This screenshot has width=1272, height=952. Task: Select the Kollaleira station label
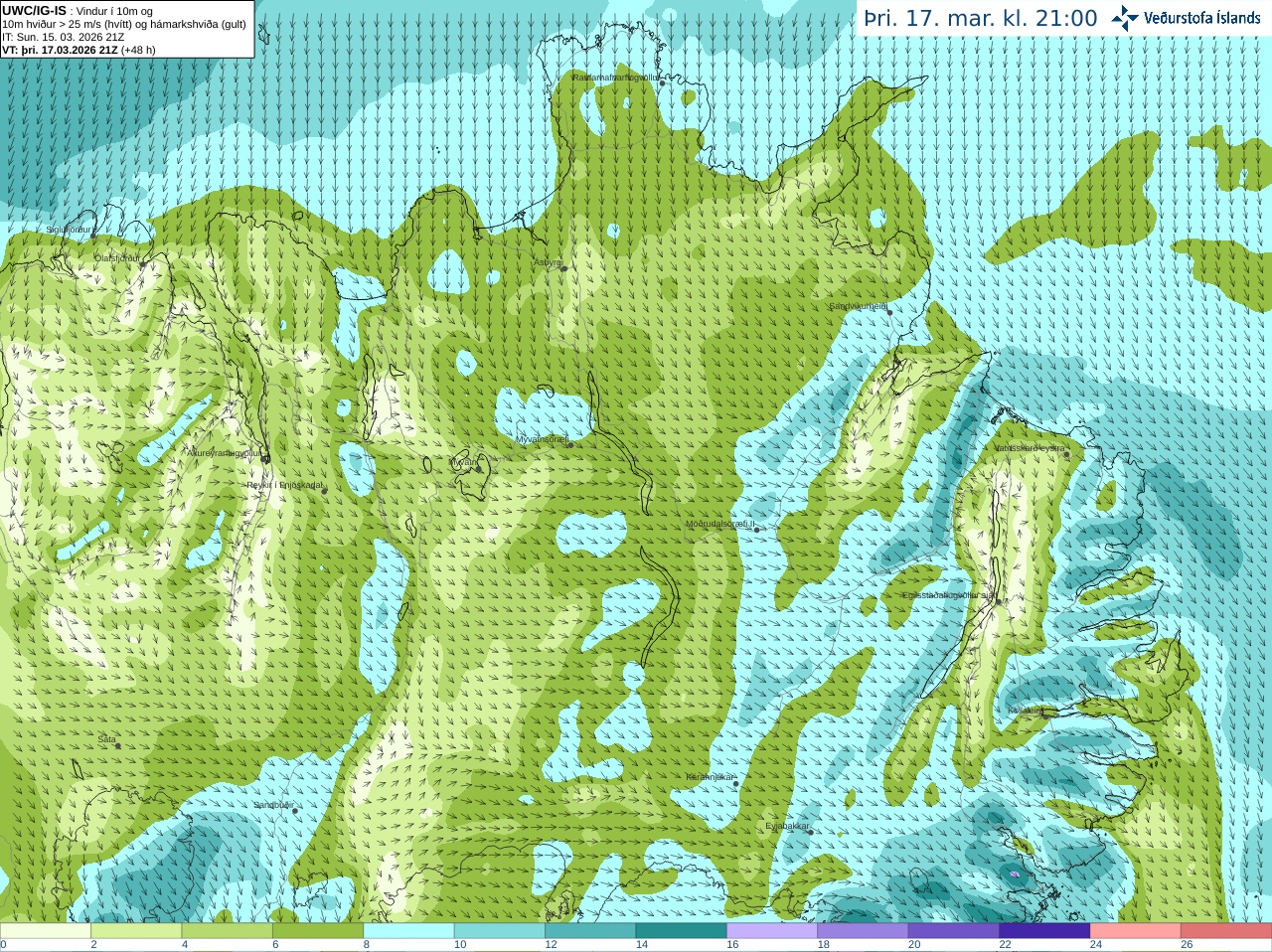(x=1025, y=711)
